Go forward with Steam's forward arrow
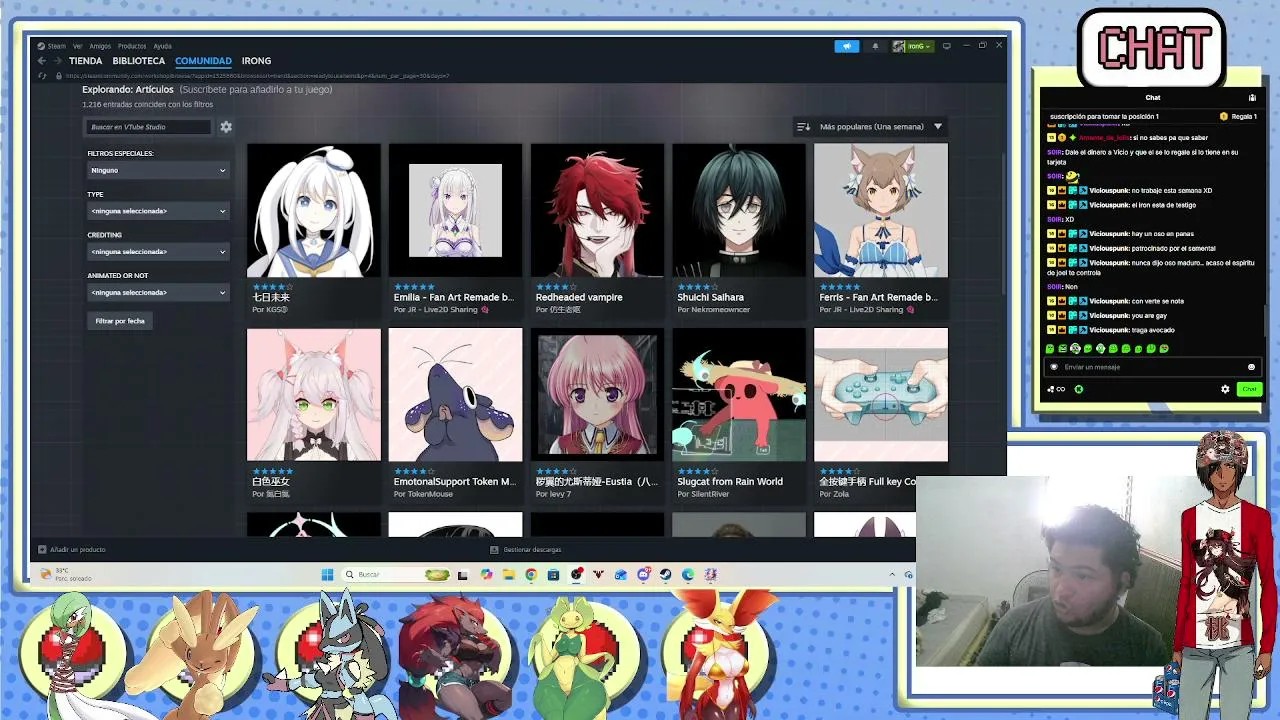The image size is (1280, 720). 57,61
